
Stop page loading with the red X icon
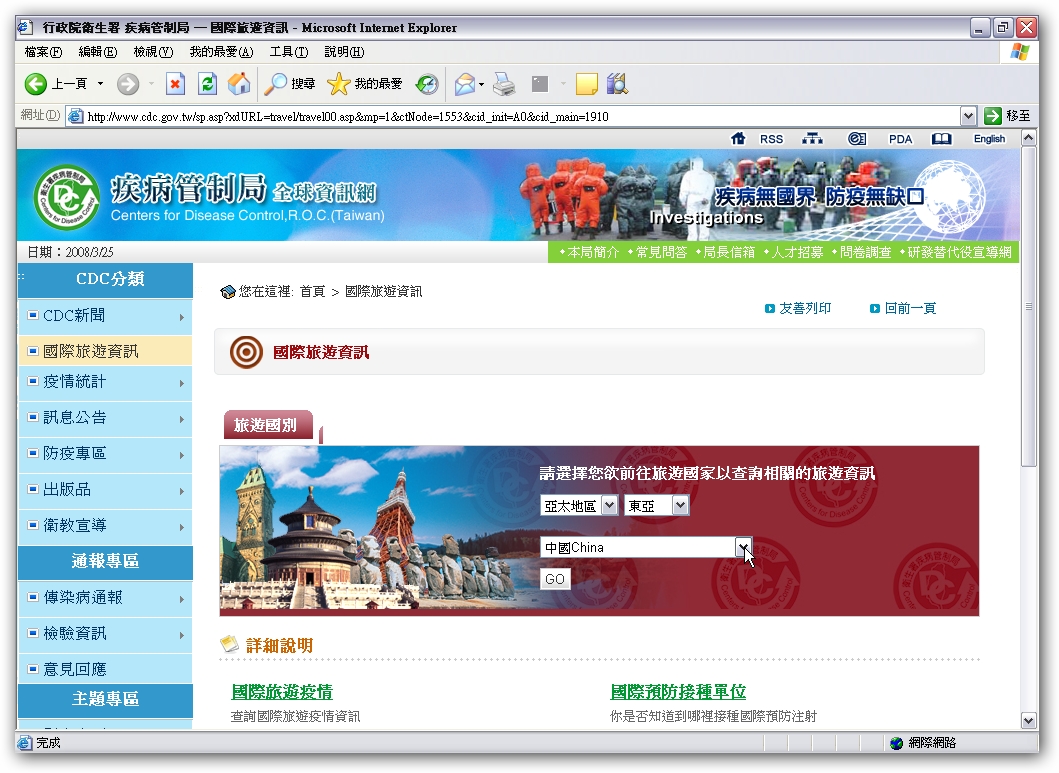[x=175, y=85]
